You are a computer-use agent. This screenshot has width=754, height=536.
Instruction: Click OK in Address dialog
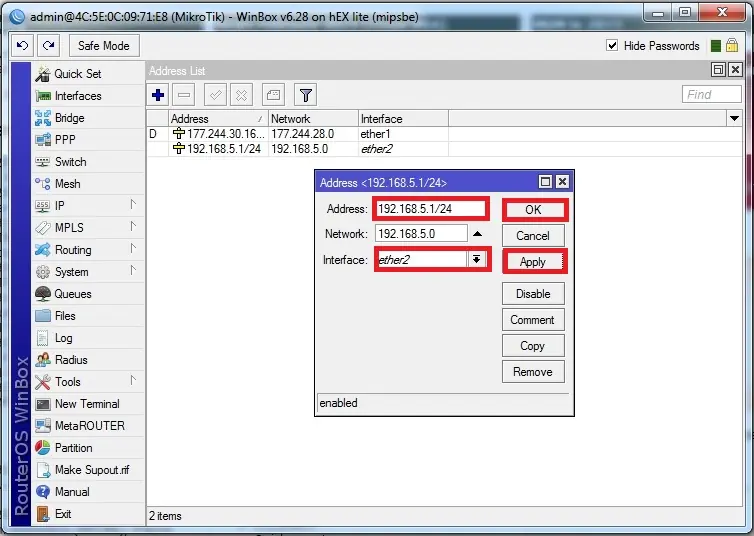click(533, 210)
